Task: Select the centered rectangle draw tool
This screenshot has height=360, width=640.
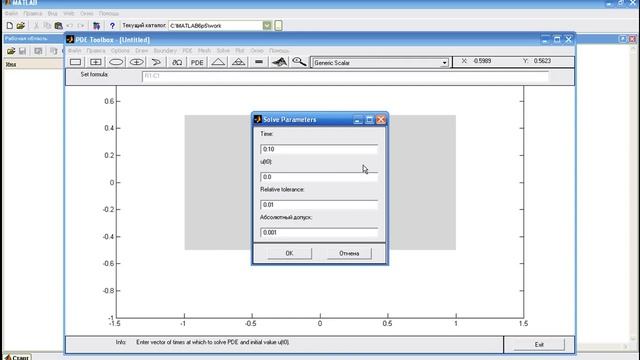Action: click(96, 62)
